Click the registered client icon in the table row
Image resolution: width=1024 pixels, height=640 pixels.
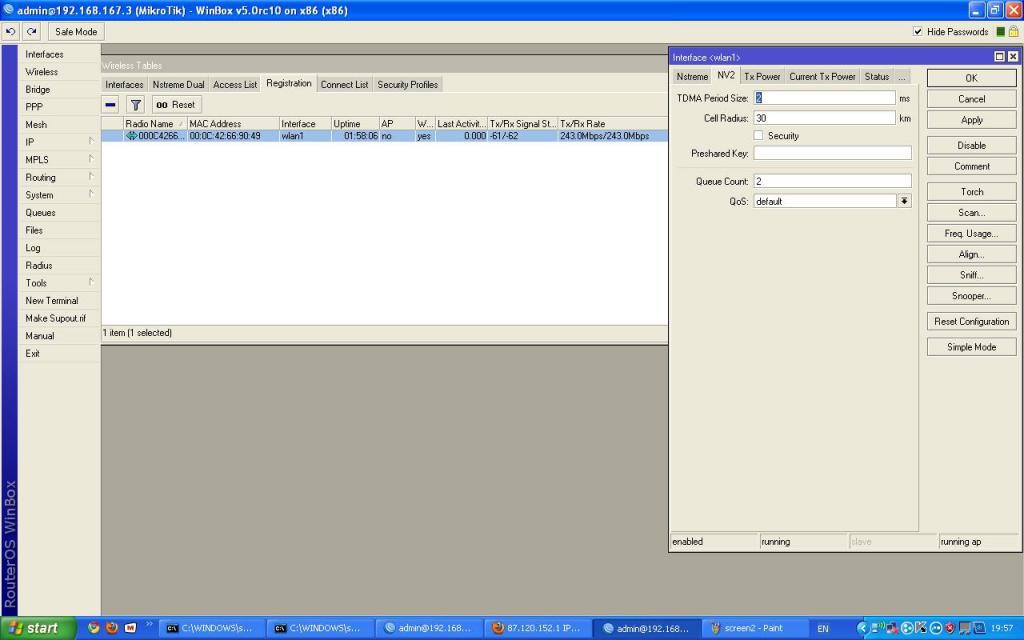point(131,136)
